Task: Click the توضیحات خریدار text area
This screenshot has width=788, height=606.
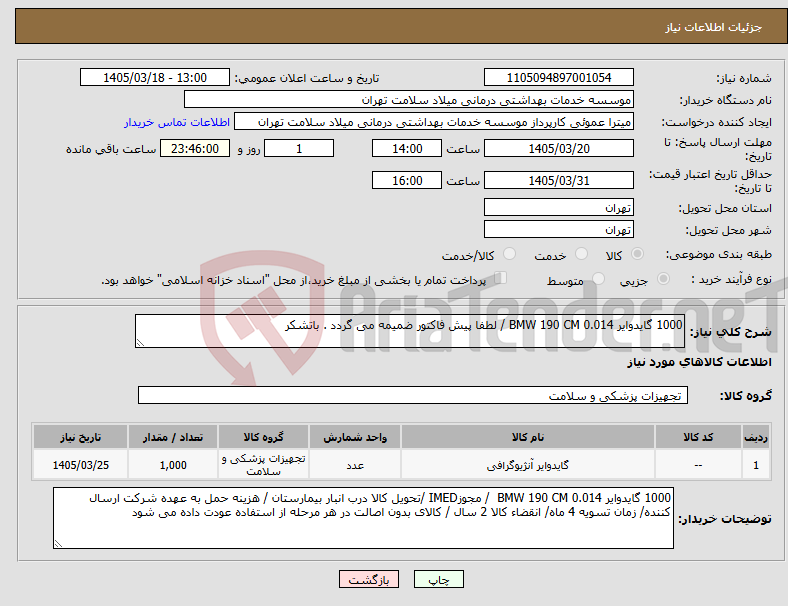Action: point(363,518)
